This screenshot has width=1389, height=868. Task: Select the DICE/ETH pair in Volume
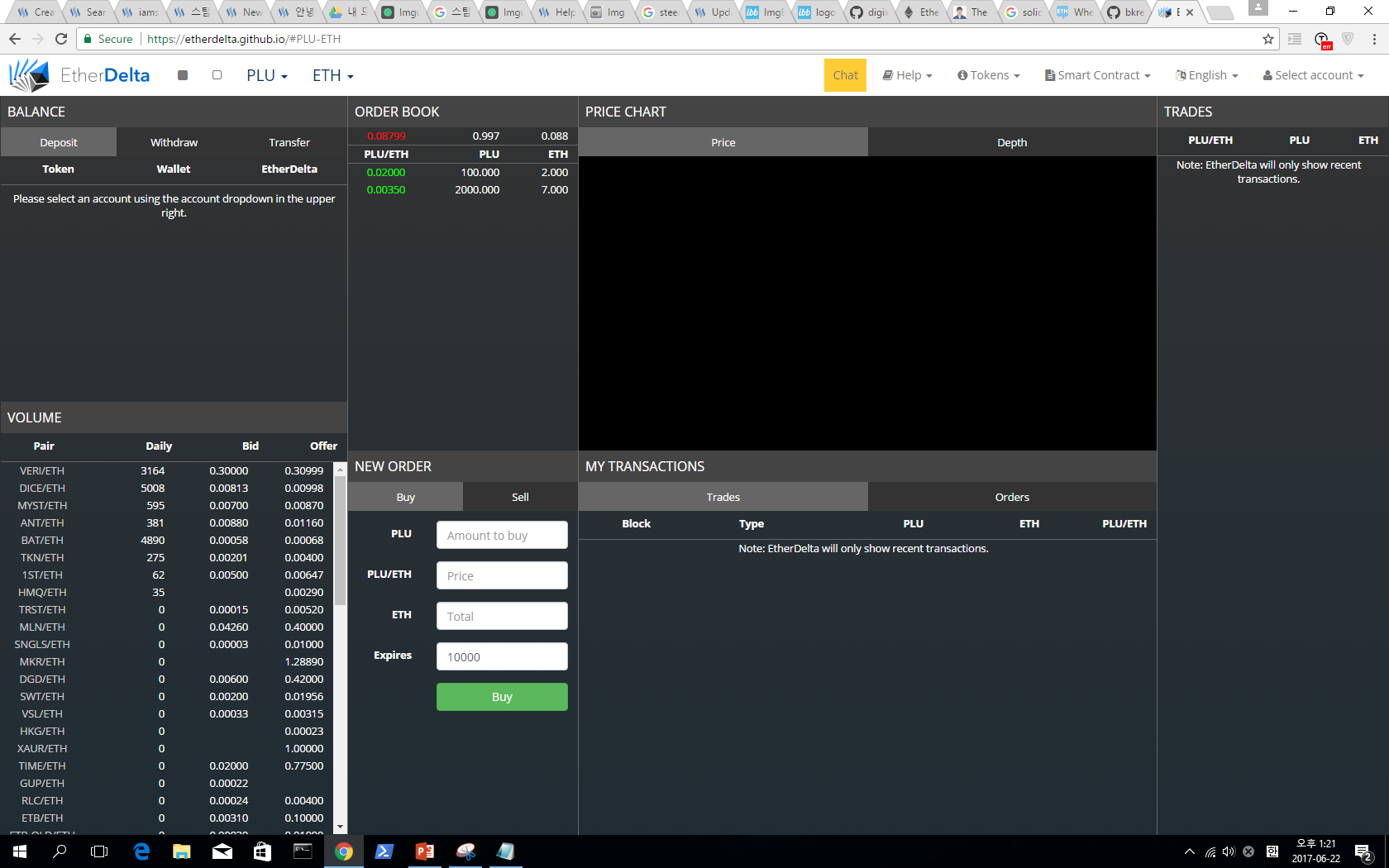(x=42, y=488)
